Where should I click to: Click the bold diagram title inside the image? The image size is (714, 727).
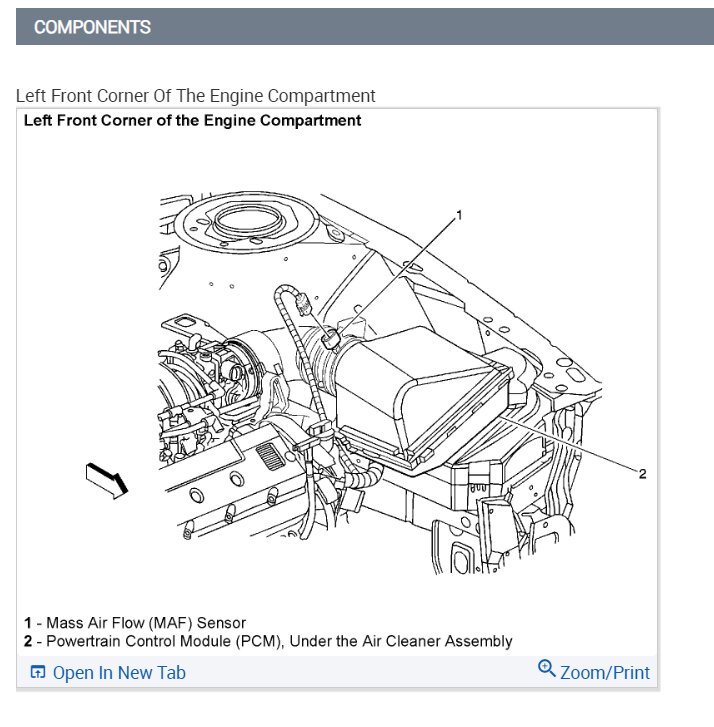(192, 121)
